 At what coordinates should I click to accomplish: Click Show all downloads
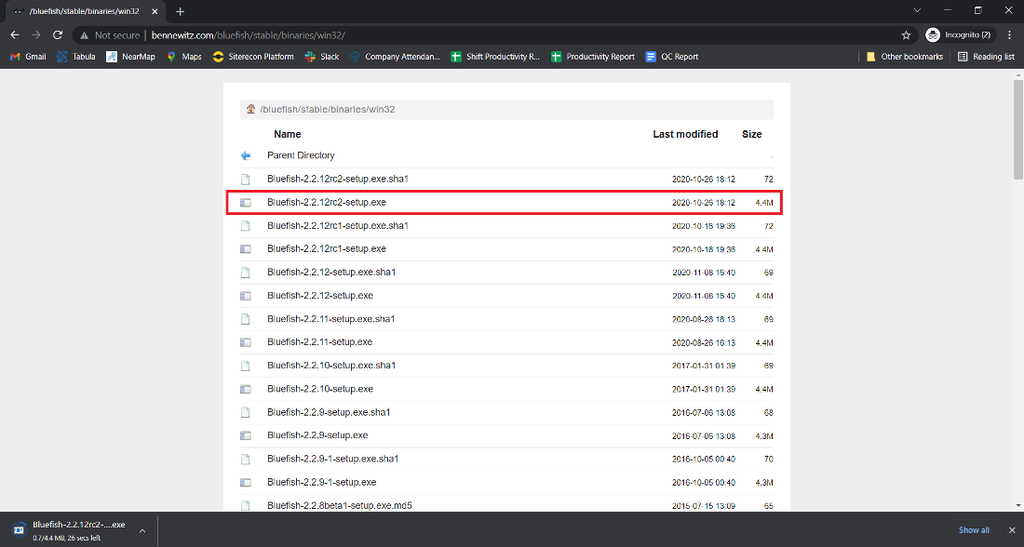(974, 530)
